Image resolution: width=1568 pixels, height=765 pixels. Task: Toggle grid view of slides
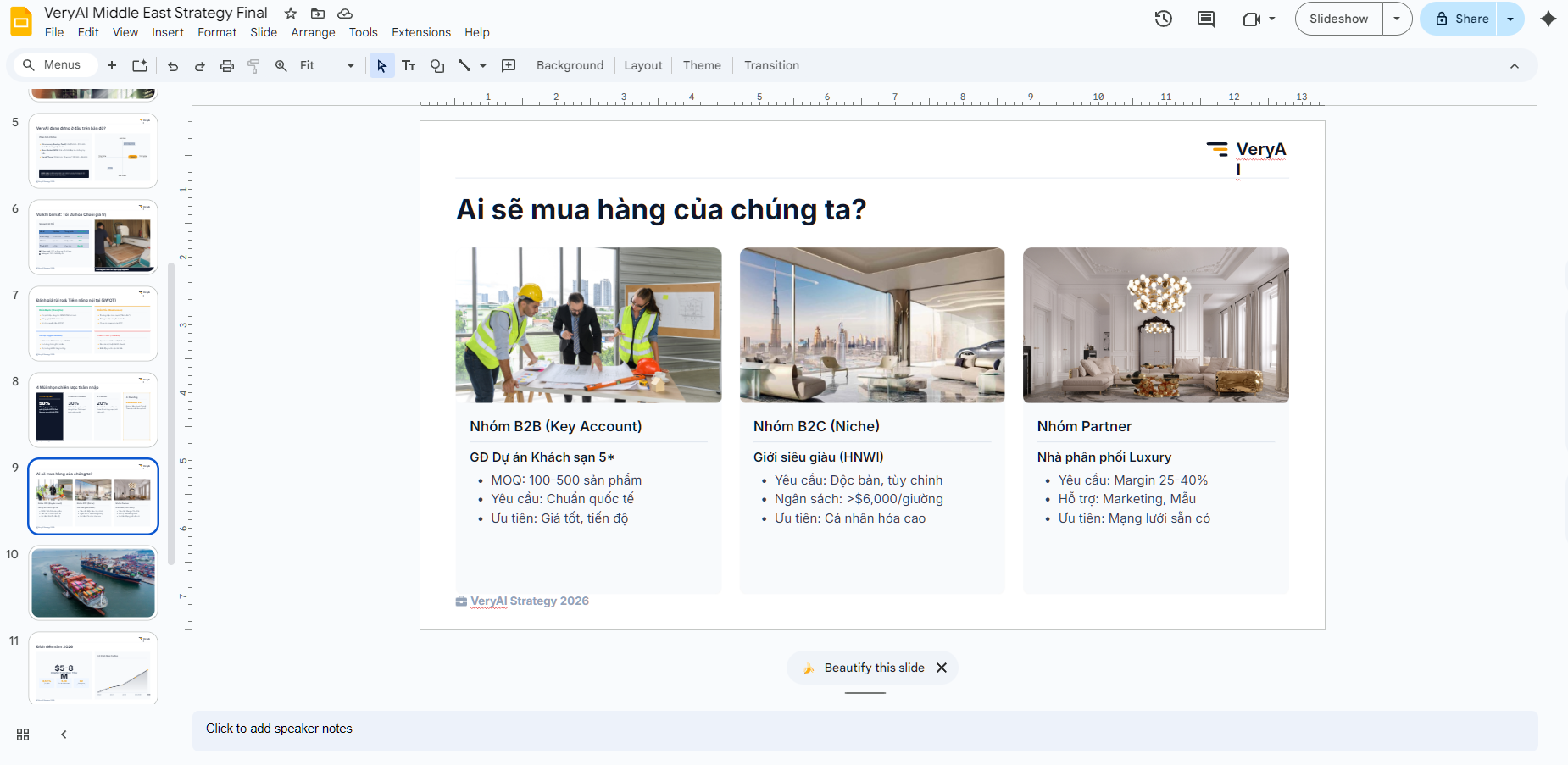coord(23,735)
